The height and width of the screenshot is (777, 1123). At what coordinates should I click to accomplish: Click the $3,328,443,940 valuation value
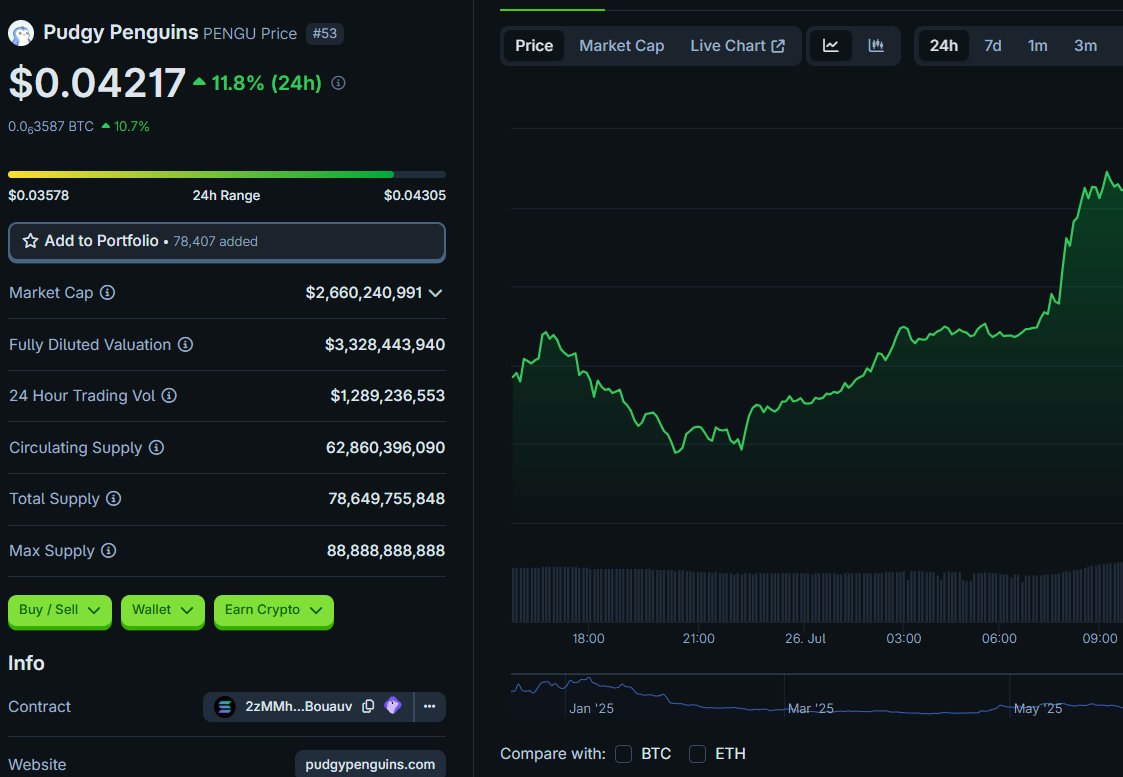[x=385, y=344]
